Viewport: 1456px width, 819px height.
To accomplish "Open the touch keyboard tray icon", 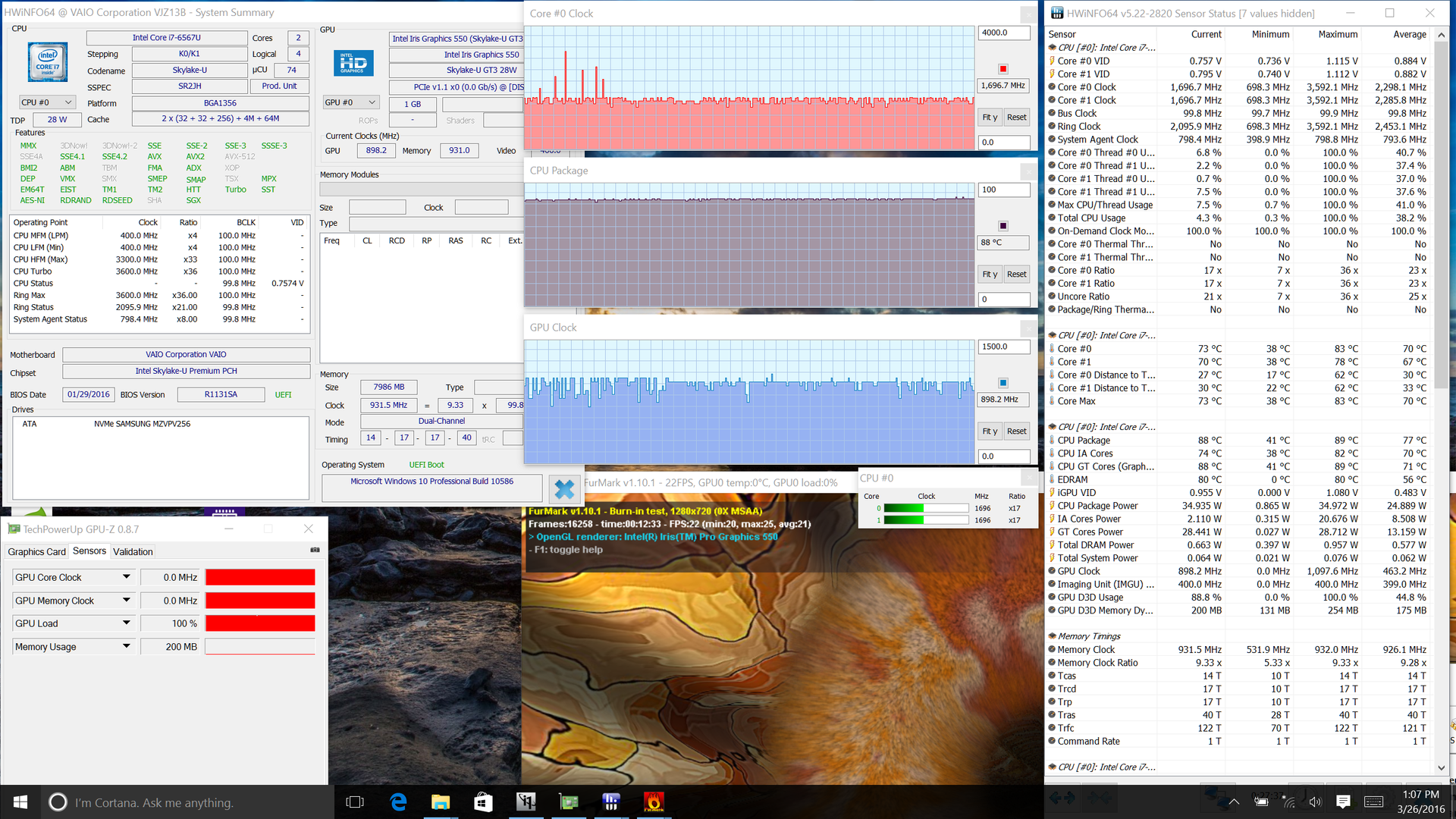I will pos(1373,802).
